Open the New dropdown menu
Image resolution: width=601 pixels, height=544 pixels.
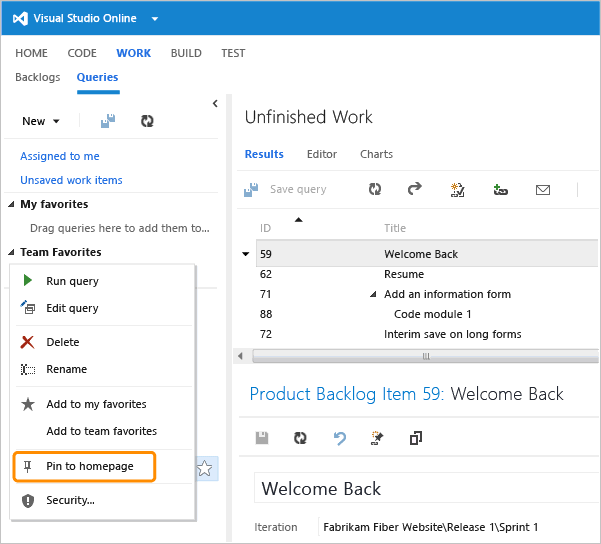41,121
